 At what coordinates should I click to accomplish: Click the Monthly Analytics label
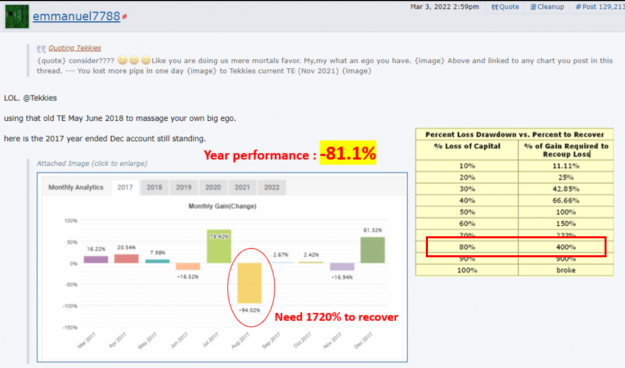click(76, 187)
